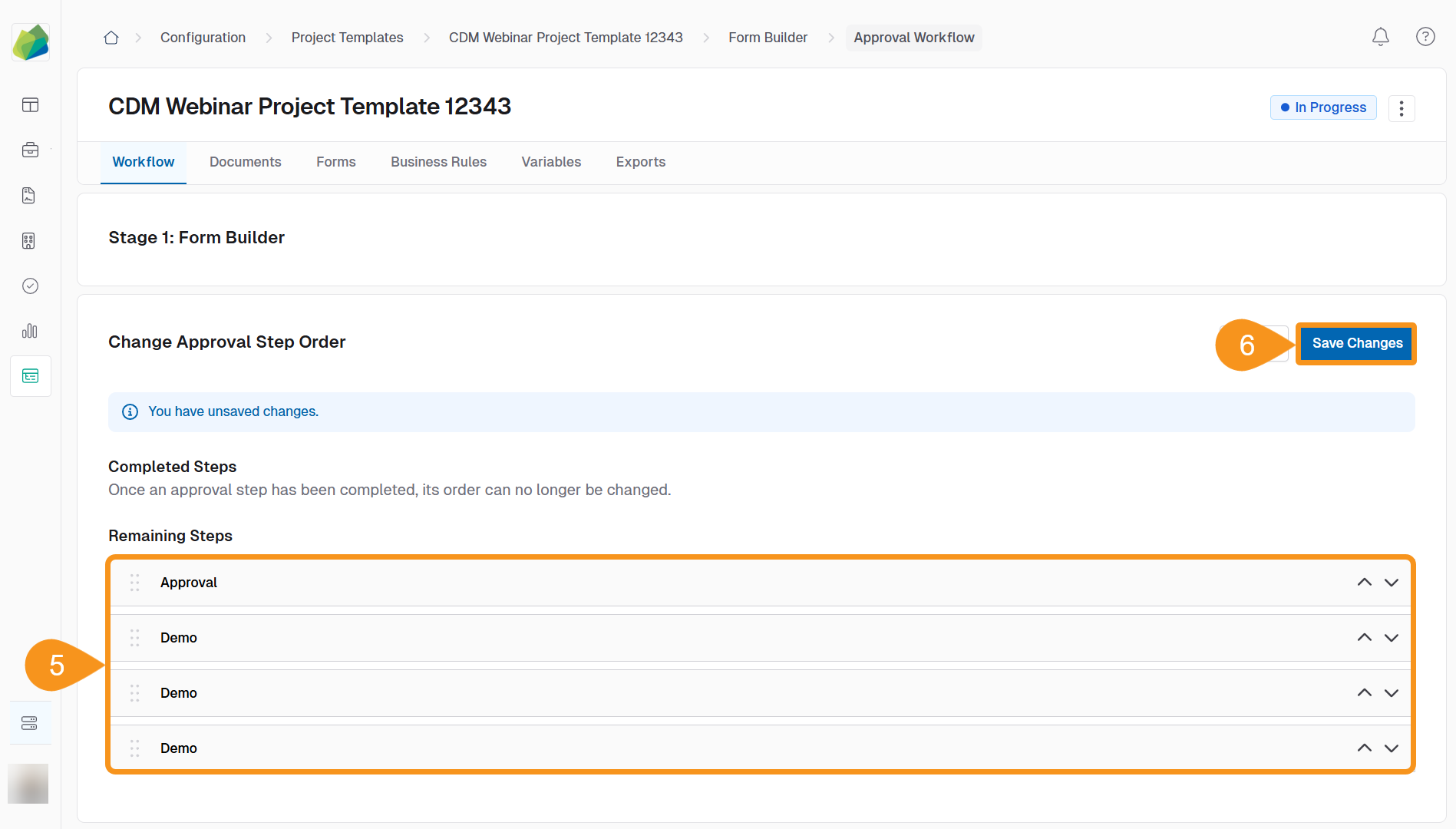Move the last Demo step up
Screen dimensions: 1456x829
[x=1365, y=748]
